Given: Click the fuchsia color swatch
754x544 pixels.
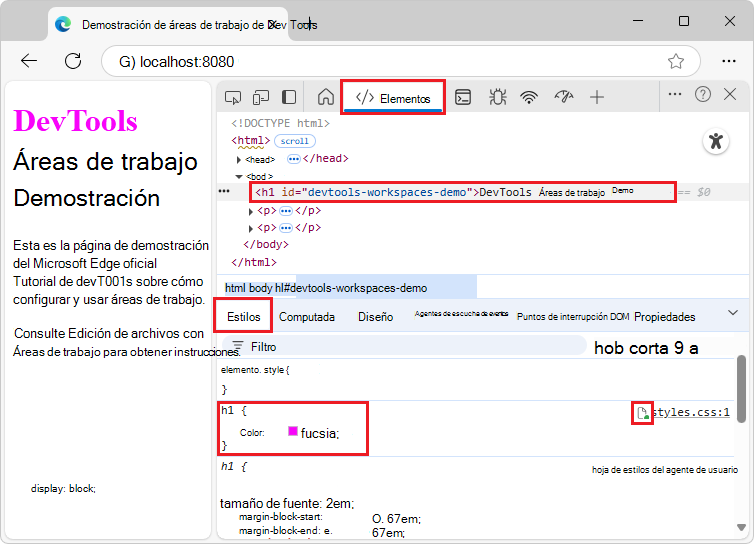Looking at the screenshot, I should pos(292,431).
